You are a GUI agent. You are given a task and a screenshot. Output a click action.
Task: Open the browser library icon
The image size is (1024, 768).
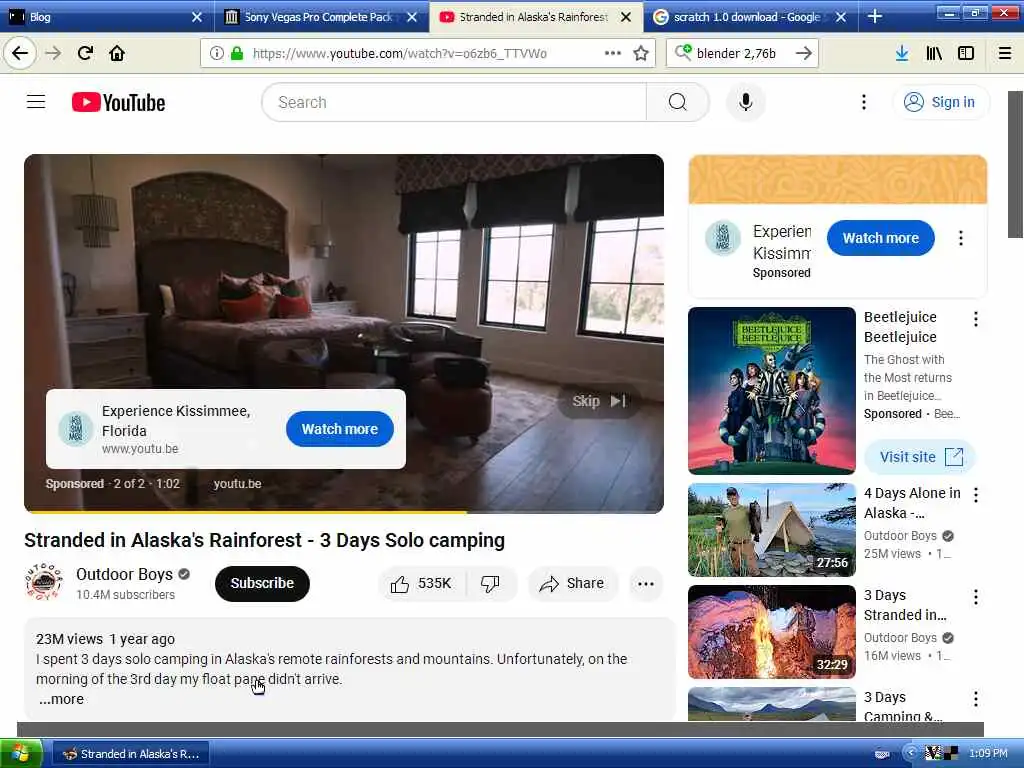coord(934,53)
